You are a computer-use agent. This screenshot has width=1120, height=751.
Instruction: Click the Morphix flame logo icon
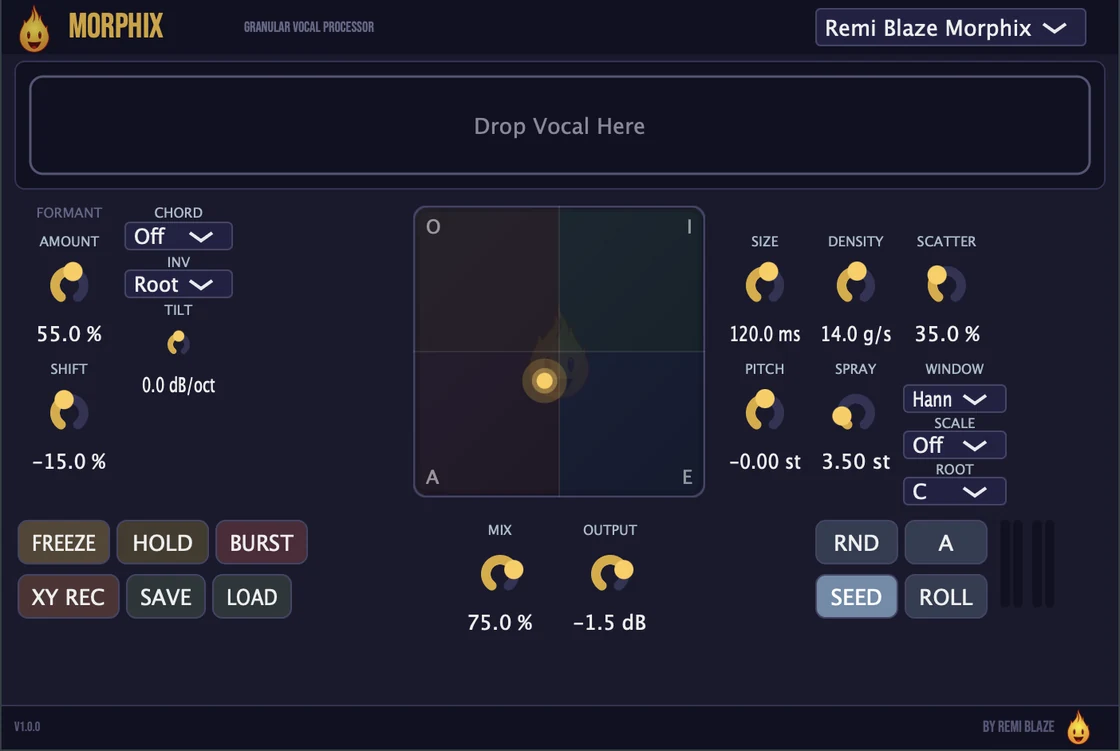(x=34, y=29)
